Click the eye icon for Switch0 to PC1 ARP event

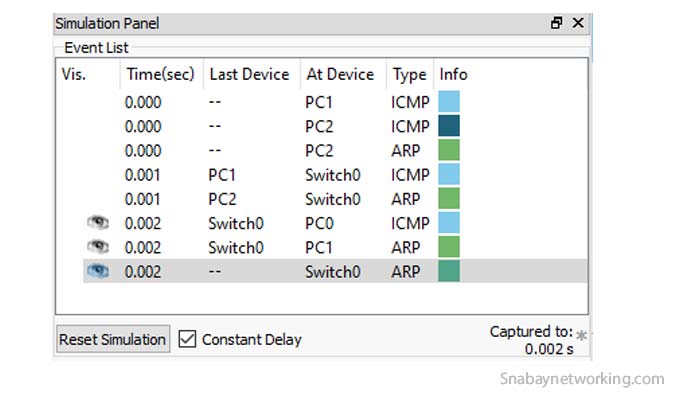98,246
